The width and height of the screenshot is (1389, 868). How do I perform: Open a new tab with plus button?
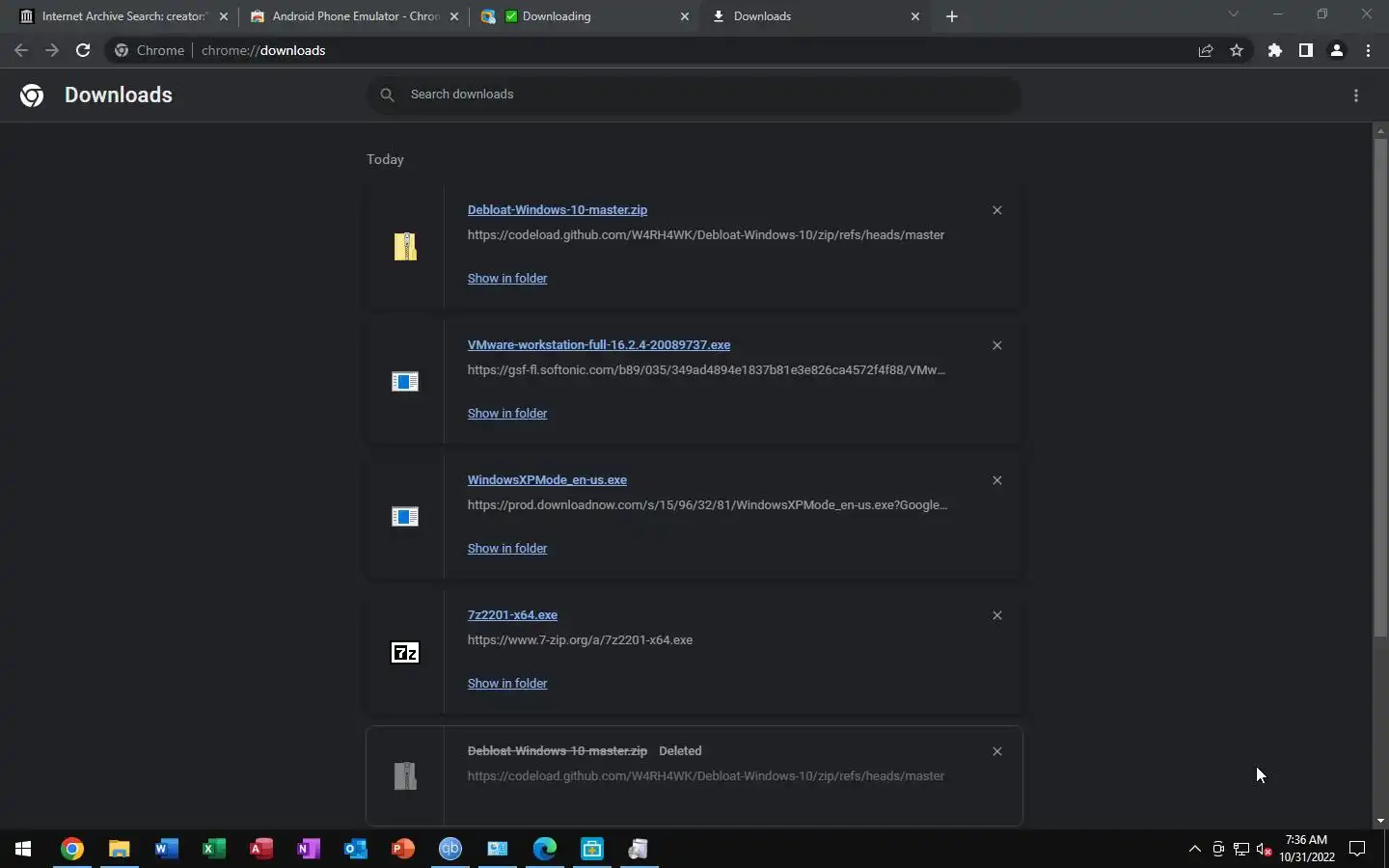click(x=952, y=16)
